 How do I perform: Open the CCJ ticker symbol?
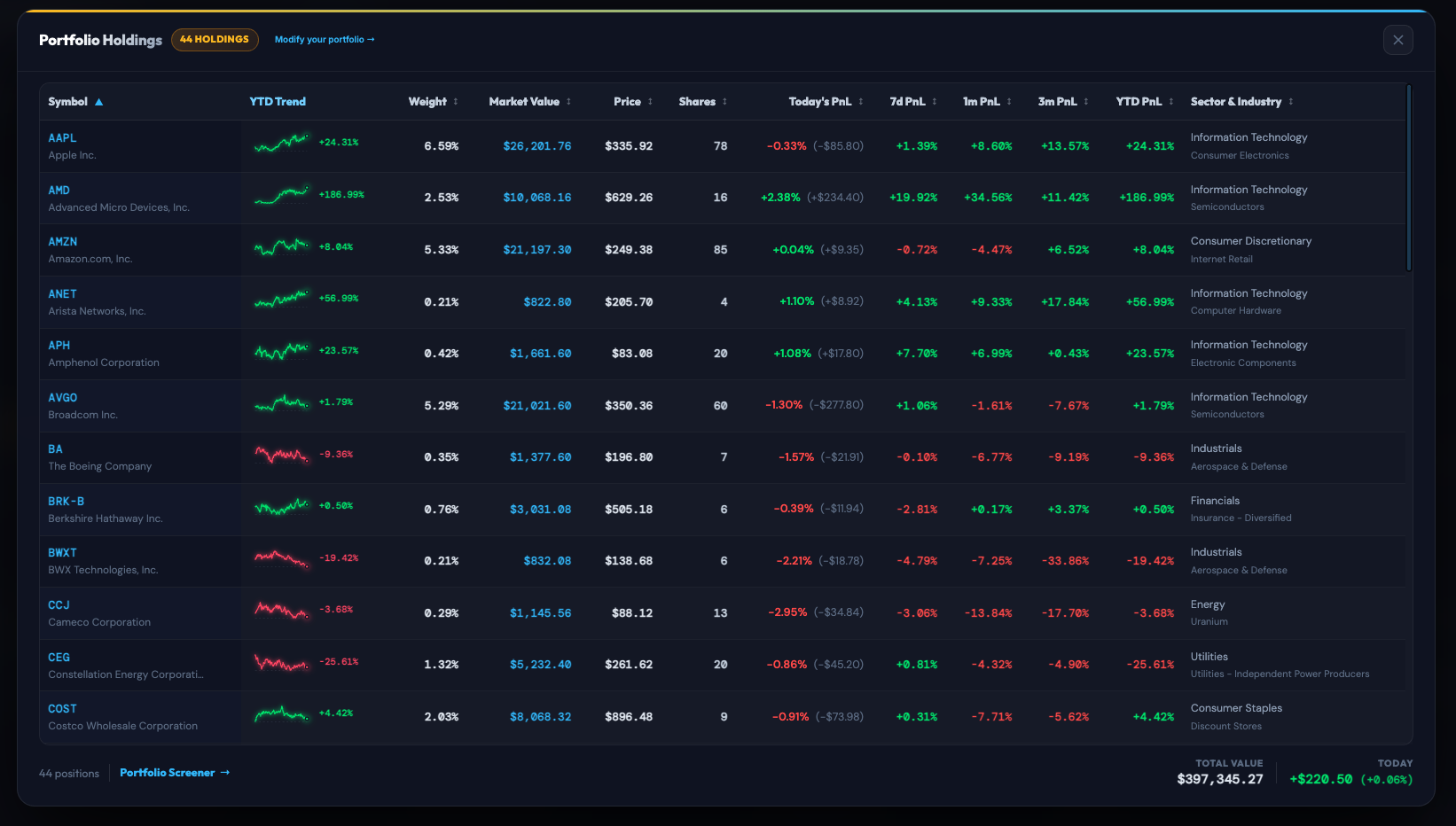tap(59, 605)
